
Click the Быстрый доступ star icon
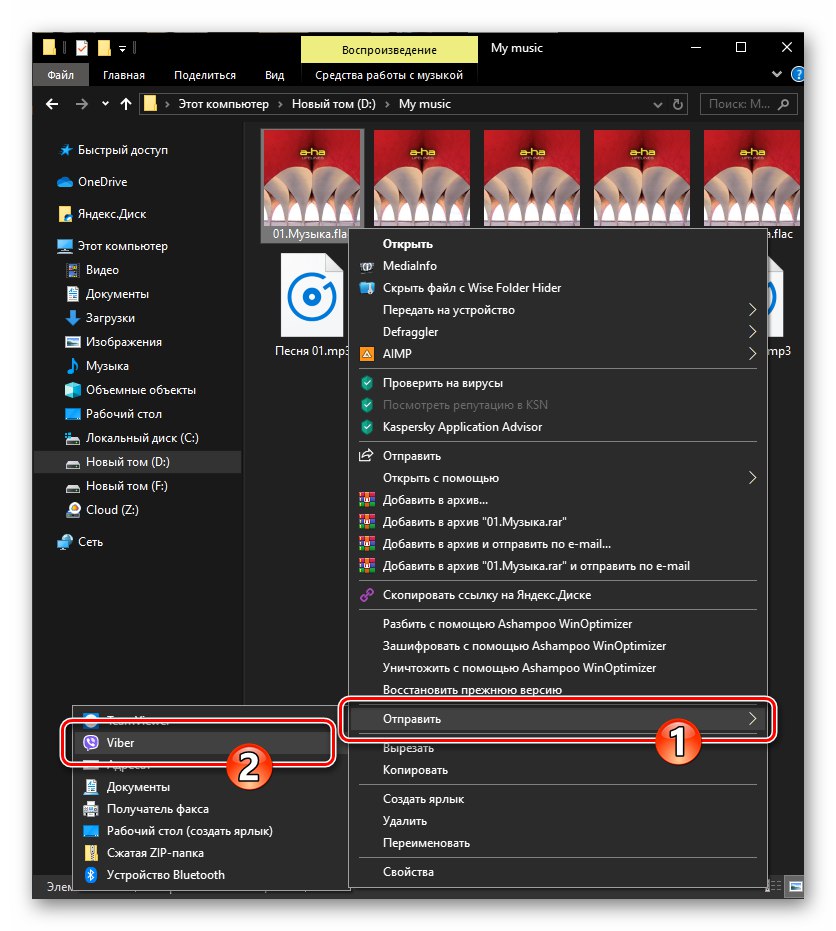point(65,150)
